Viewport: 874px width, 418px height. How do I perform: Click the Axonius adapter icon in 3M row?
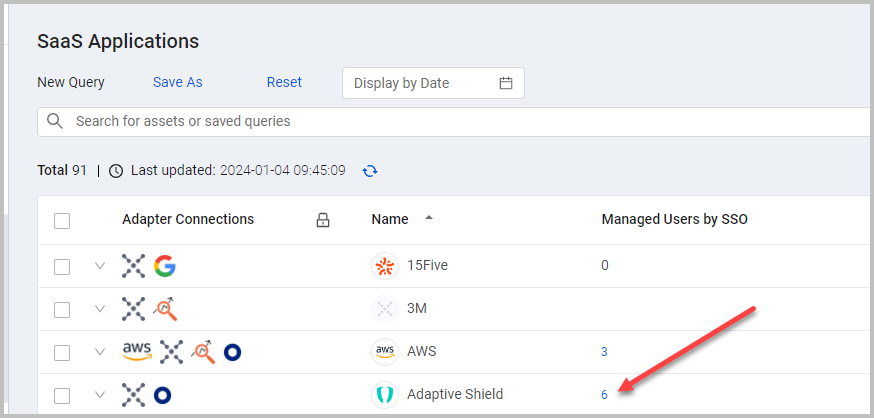(x=133, y=309)
